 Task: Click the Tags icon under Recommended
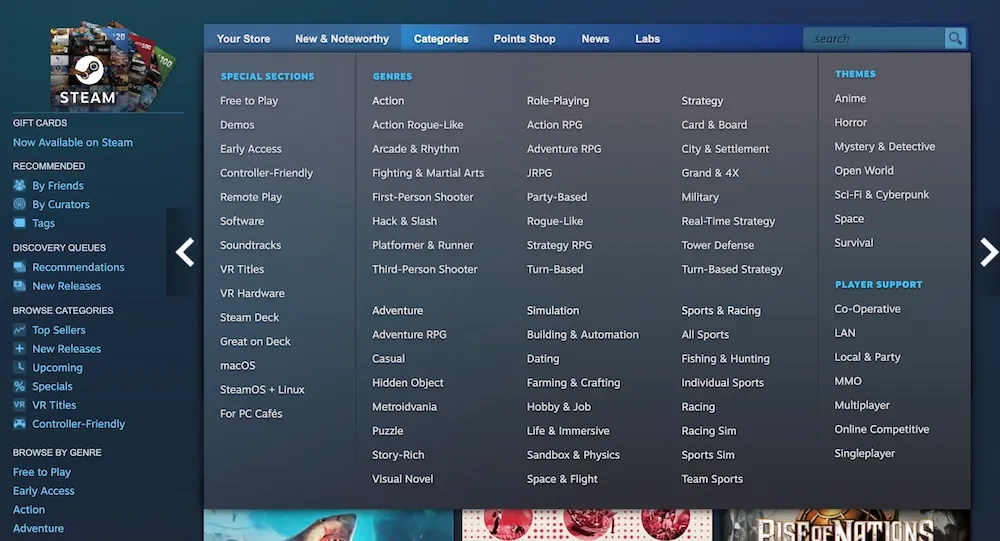[19, 224]
